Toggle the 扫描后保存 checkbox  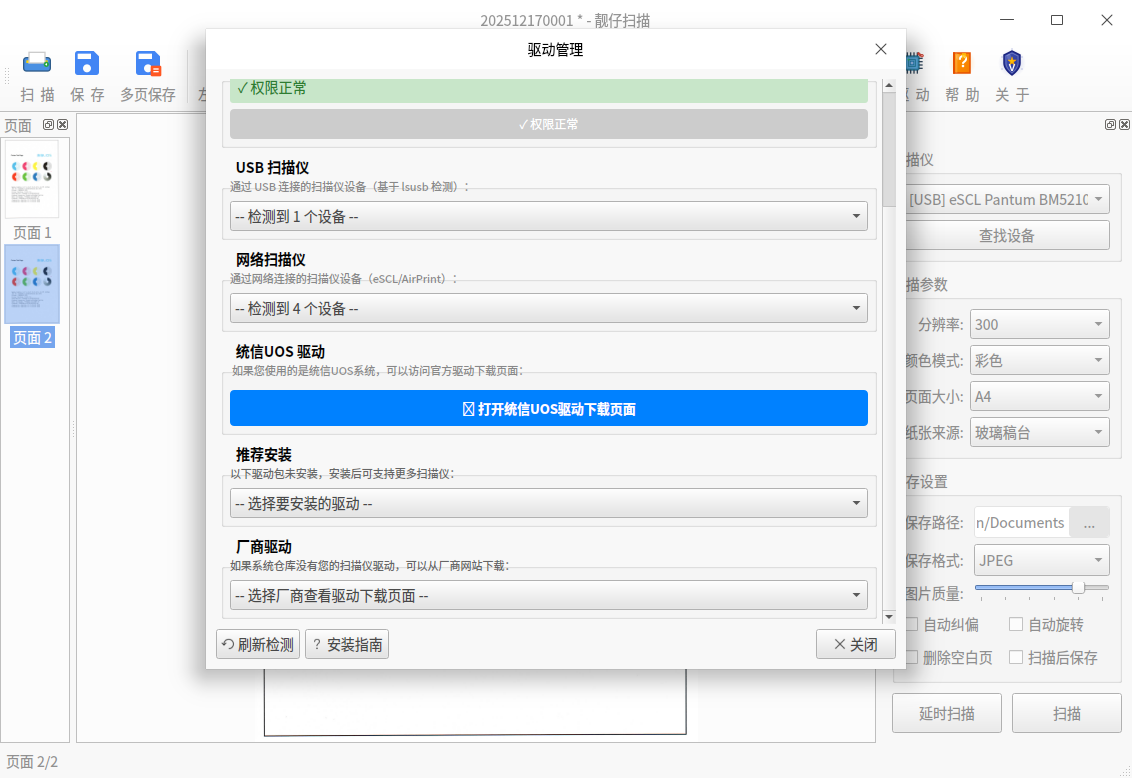[x=1016, y=657]
